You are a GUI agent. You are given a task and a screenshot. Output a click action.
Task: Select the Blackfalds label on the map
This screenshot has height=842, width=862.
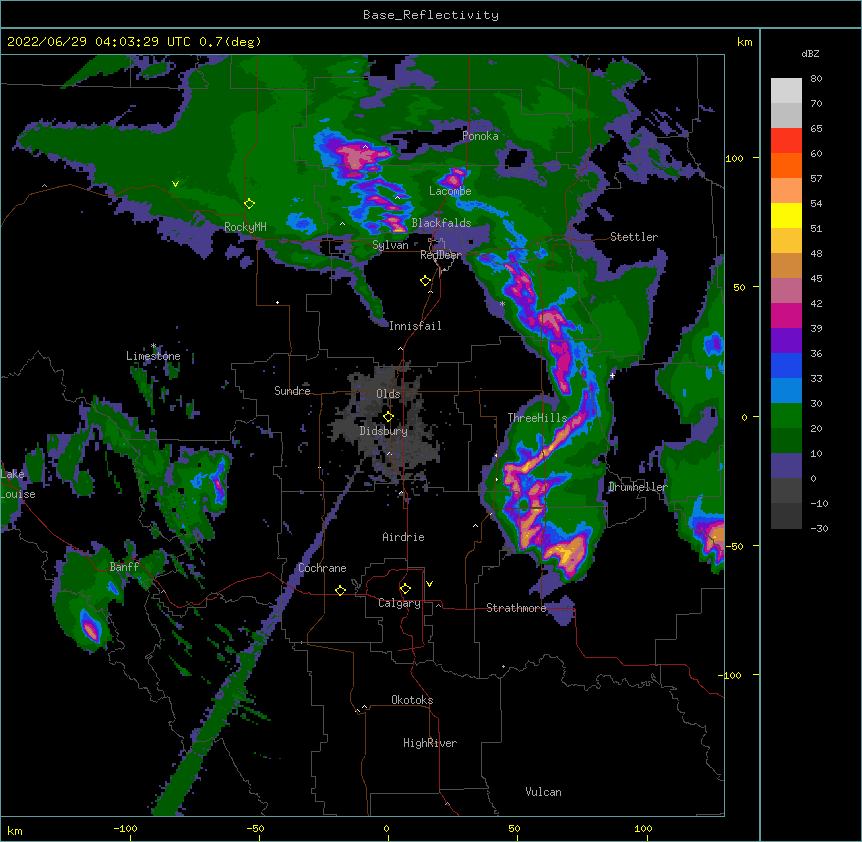[441, 223]
